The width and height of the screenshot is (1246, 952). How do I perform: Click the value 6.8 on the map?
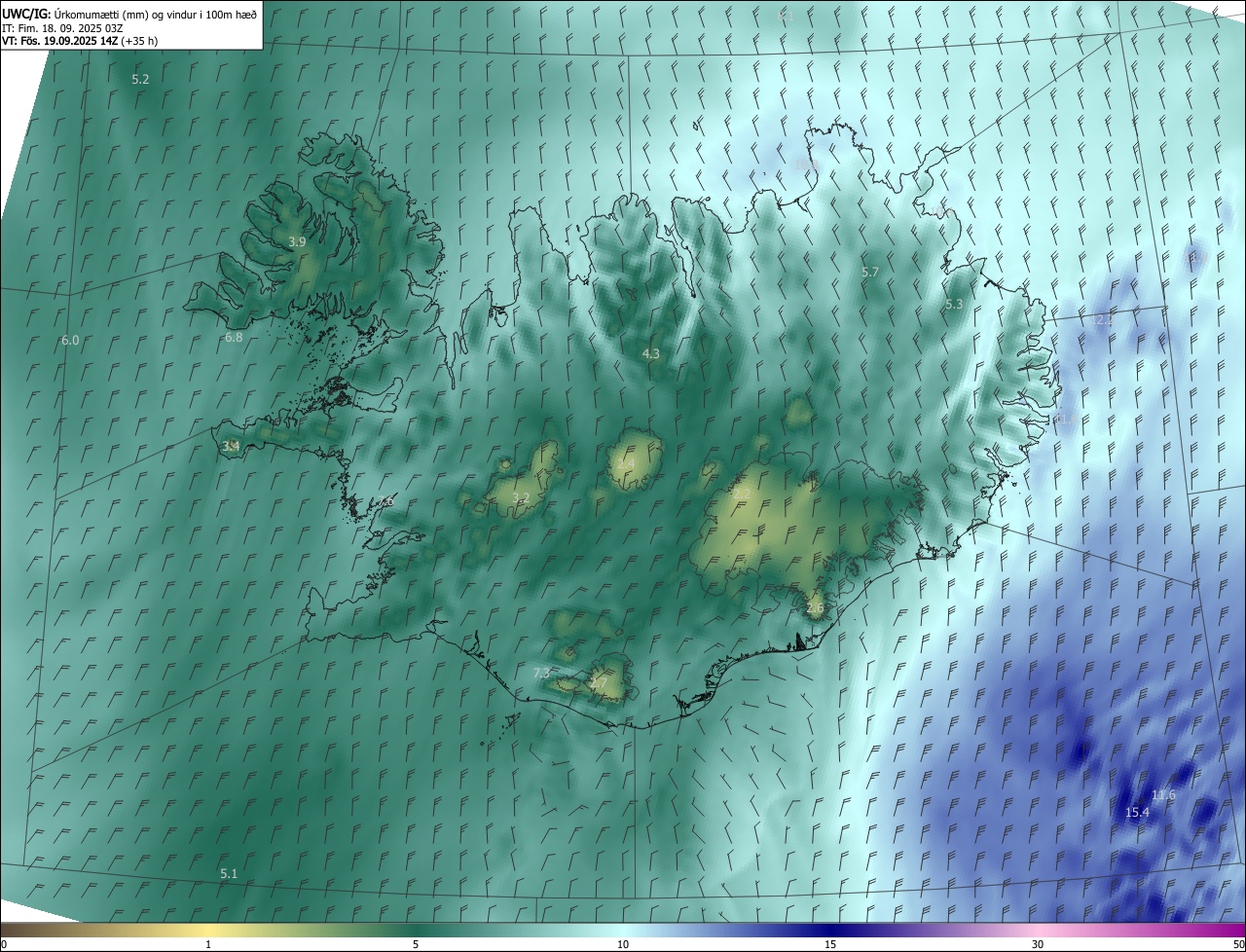(x=234, y=337)
